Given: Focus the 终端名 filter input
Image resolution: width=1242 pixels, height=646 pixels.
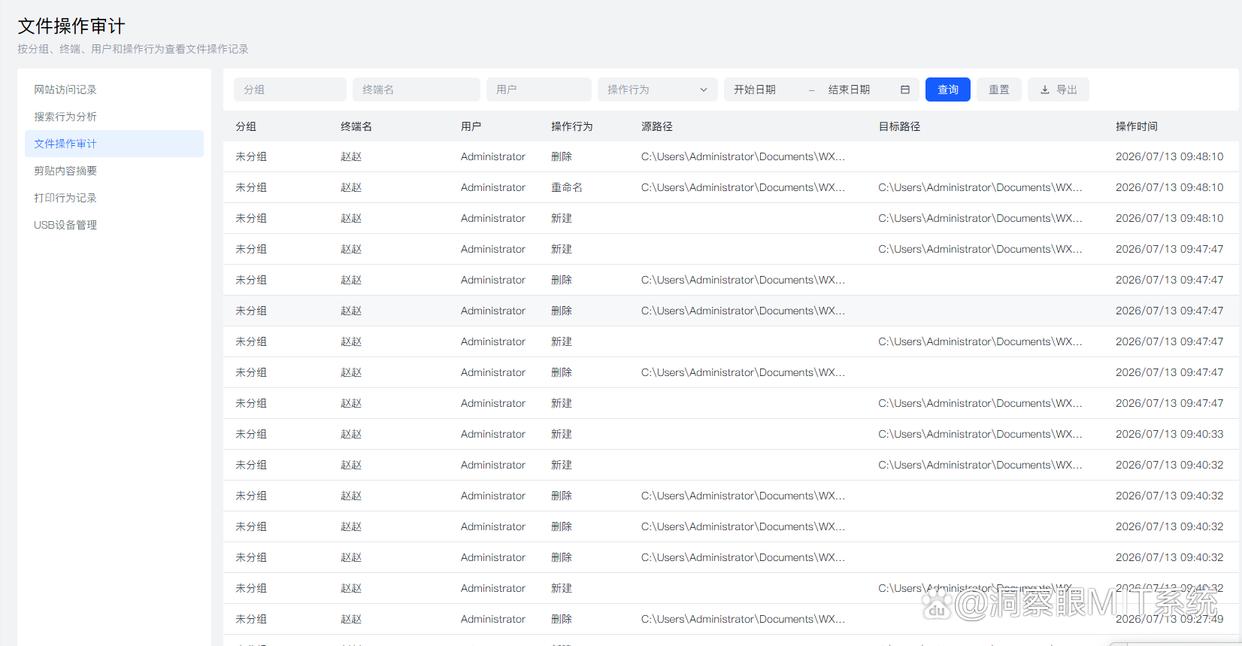Looking at the screenshot, I should point(416,90).
